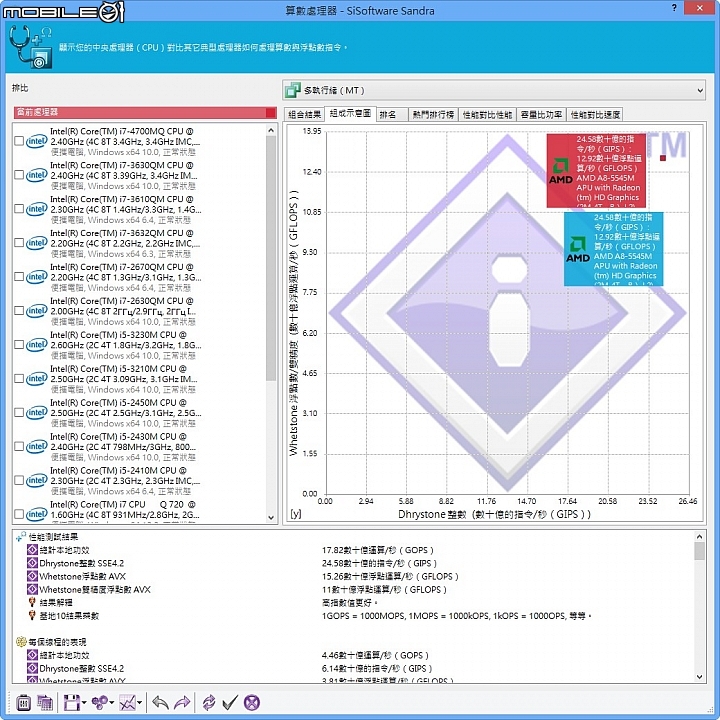The height and width of the screenshot is (720, 720).
Task: Click the refresh results icon
Action: point(209,703)
